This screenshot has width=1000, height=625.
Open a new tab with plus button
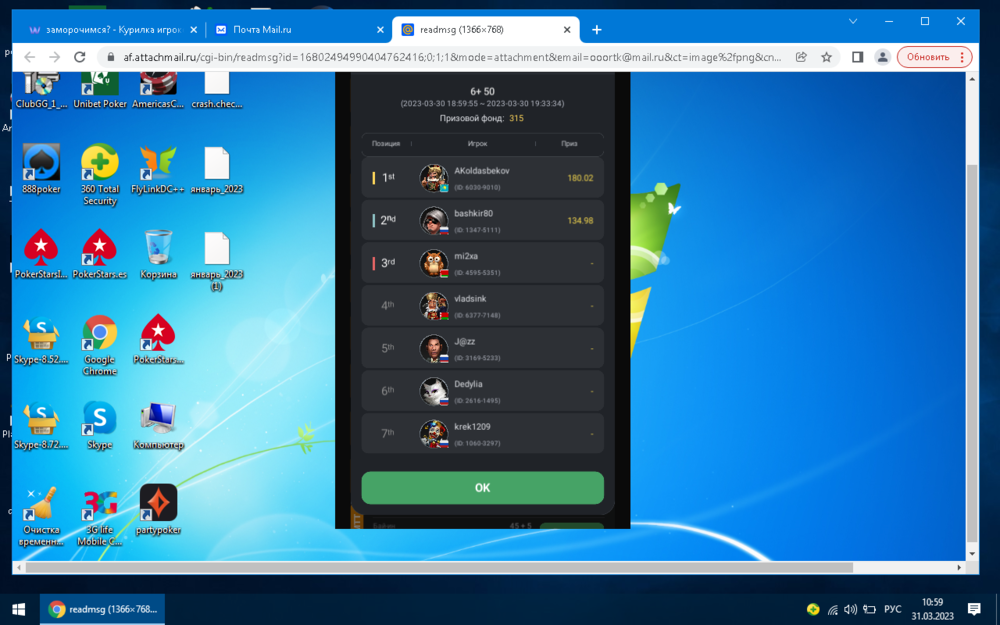597,30
